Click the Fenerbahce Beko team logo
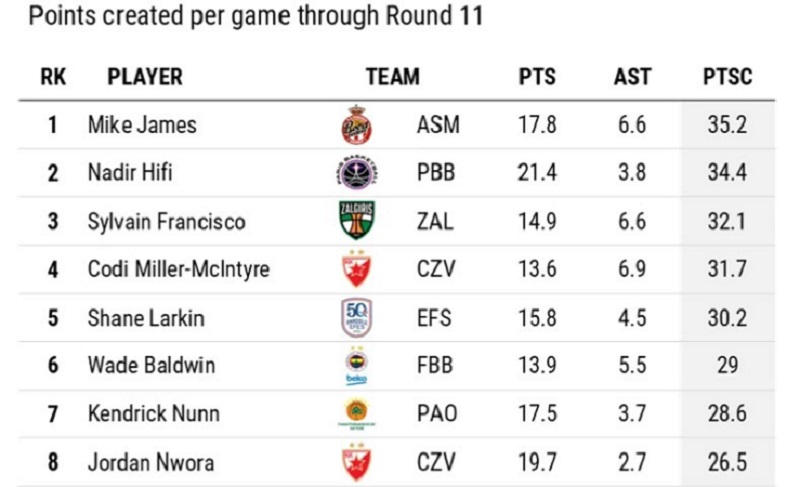The image size is (800, 487). pos(357,366)
